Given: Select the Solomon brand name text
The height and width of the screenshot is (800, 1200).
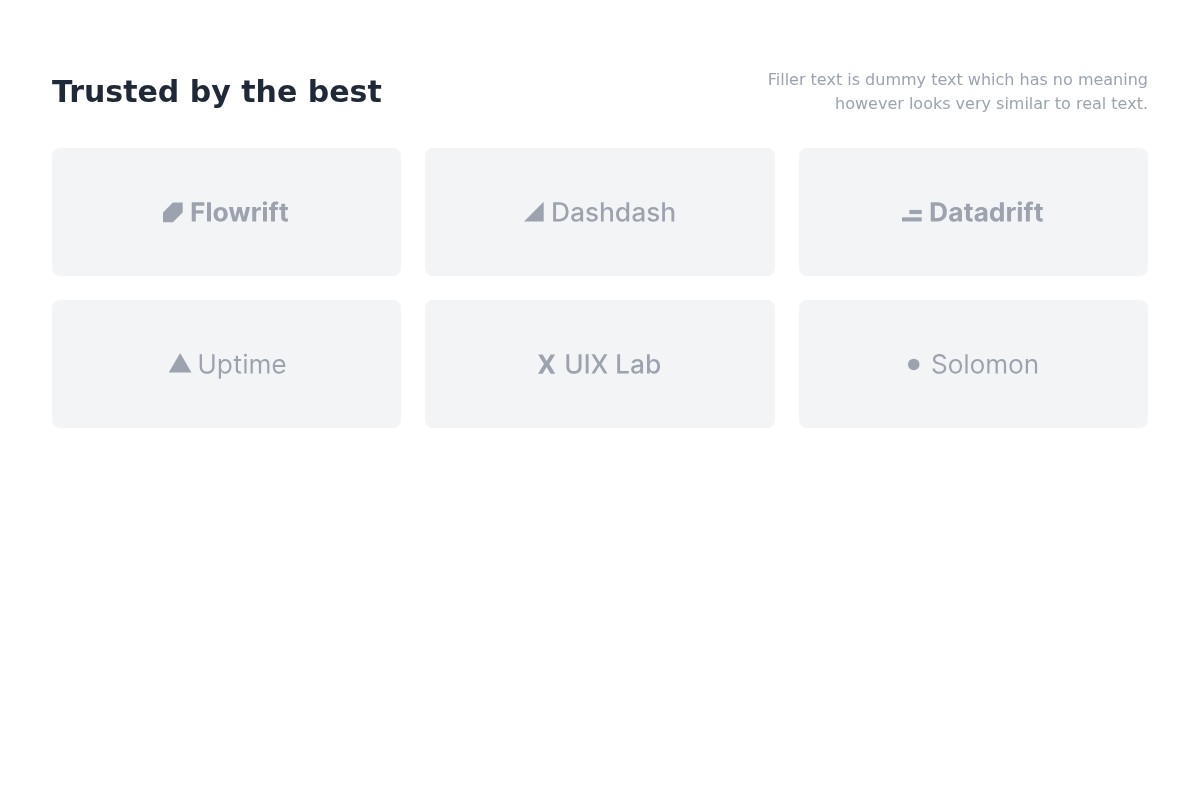Looking at the screenshot, I should pyautogui.click(x=985, y=365).
